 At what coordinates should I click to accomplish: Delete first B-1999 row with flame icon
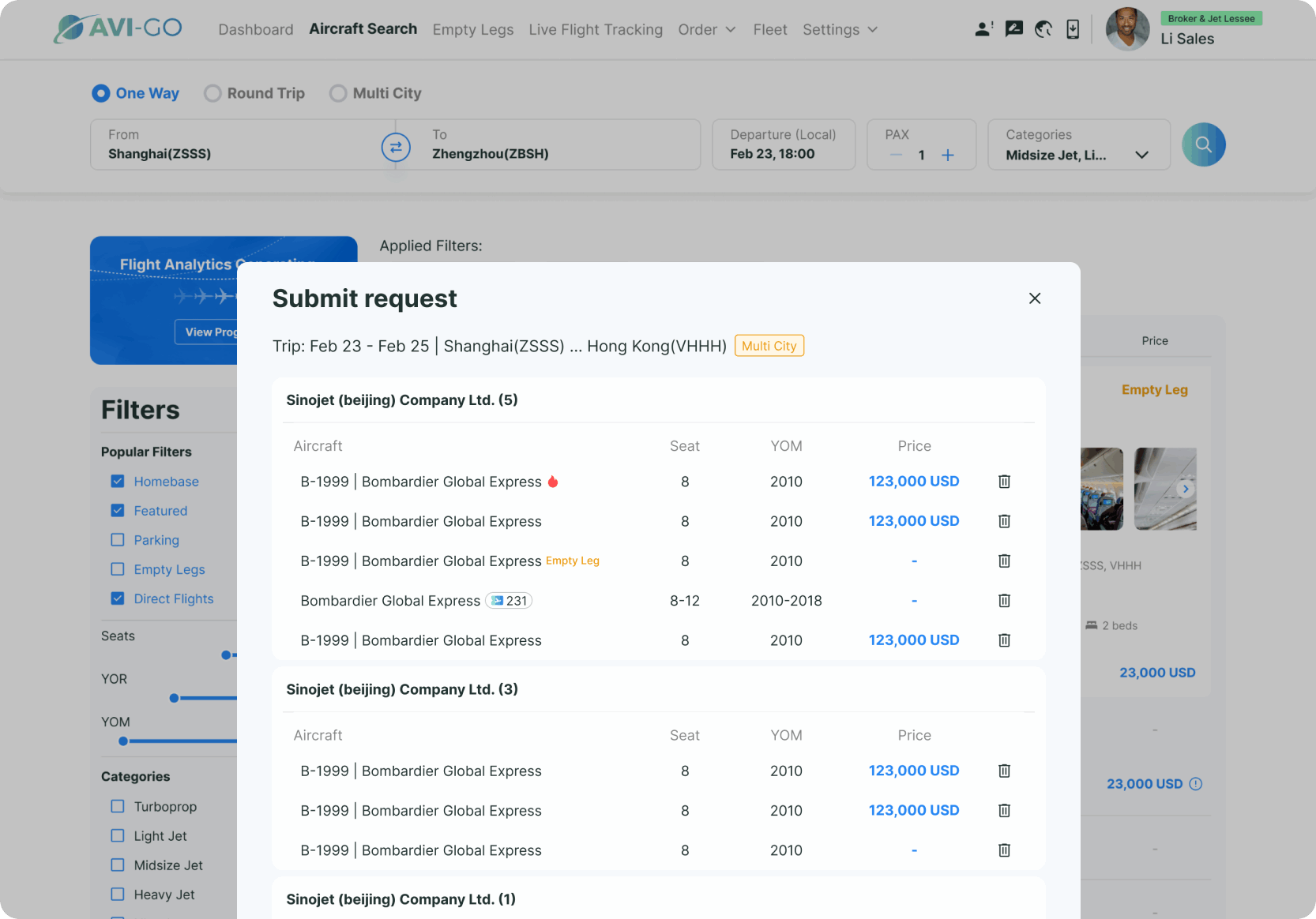tap(1004, 482)
